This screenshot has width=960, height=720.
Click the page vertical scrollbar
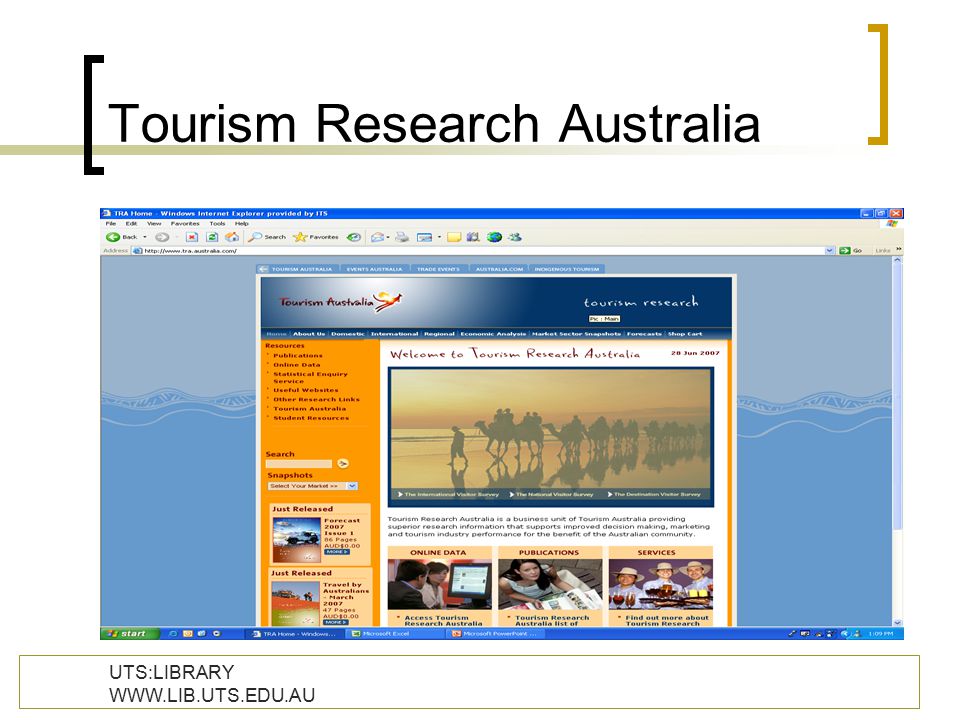pos(898,441)
